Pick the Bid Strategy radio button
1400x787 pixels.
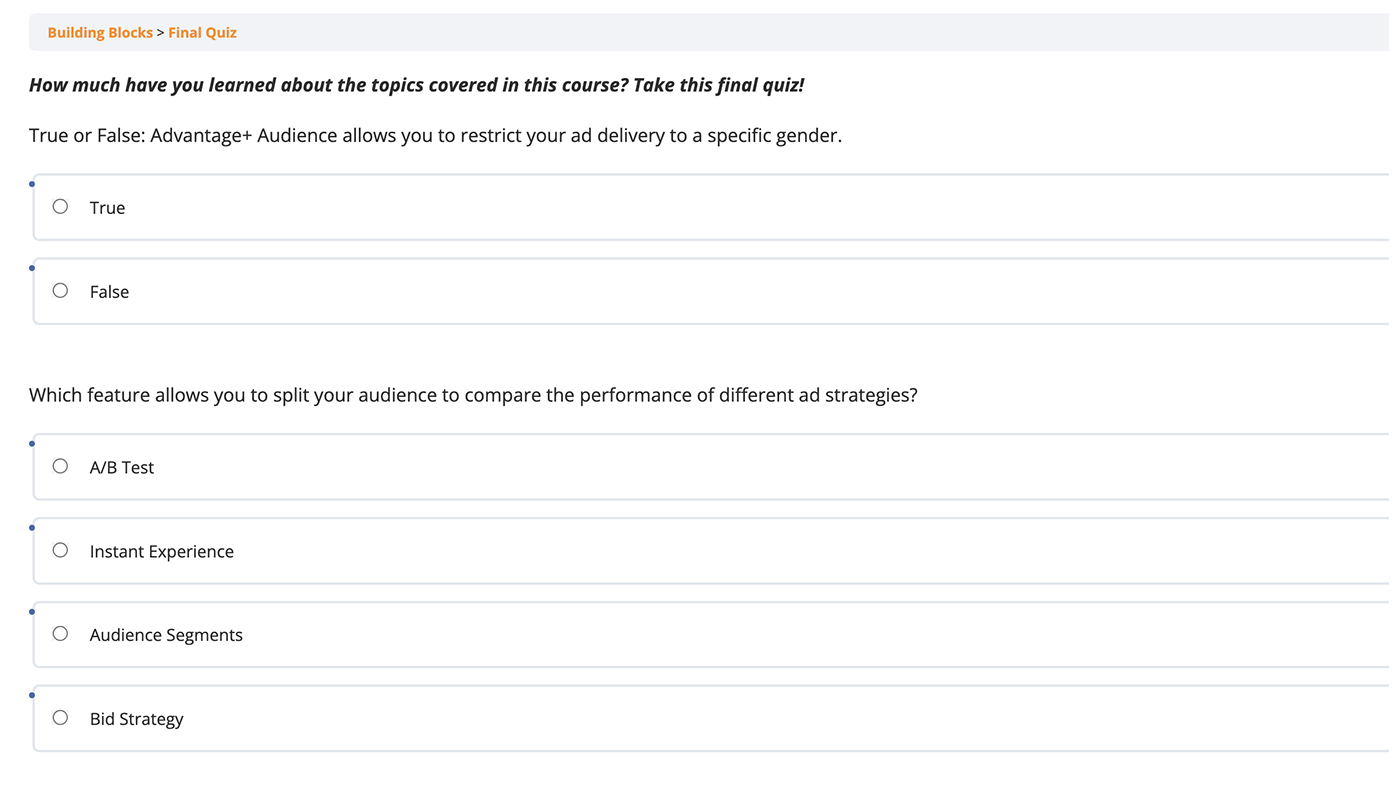tap(60, 718)
